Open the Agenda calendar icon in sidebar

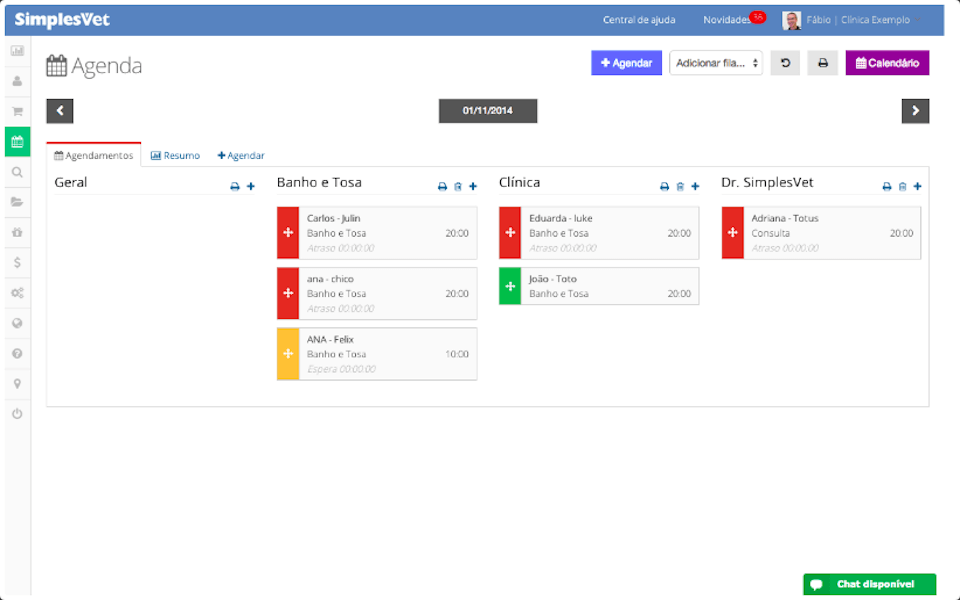(16, 141)
